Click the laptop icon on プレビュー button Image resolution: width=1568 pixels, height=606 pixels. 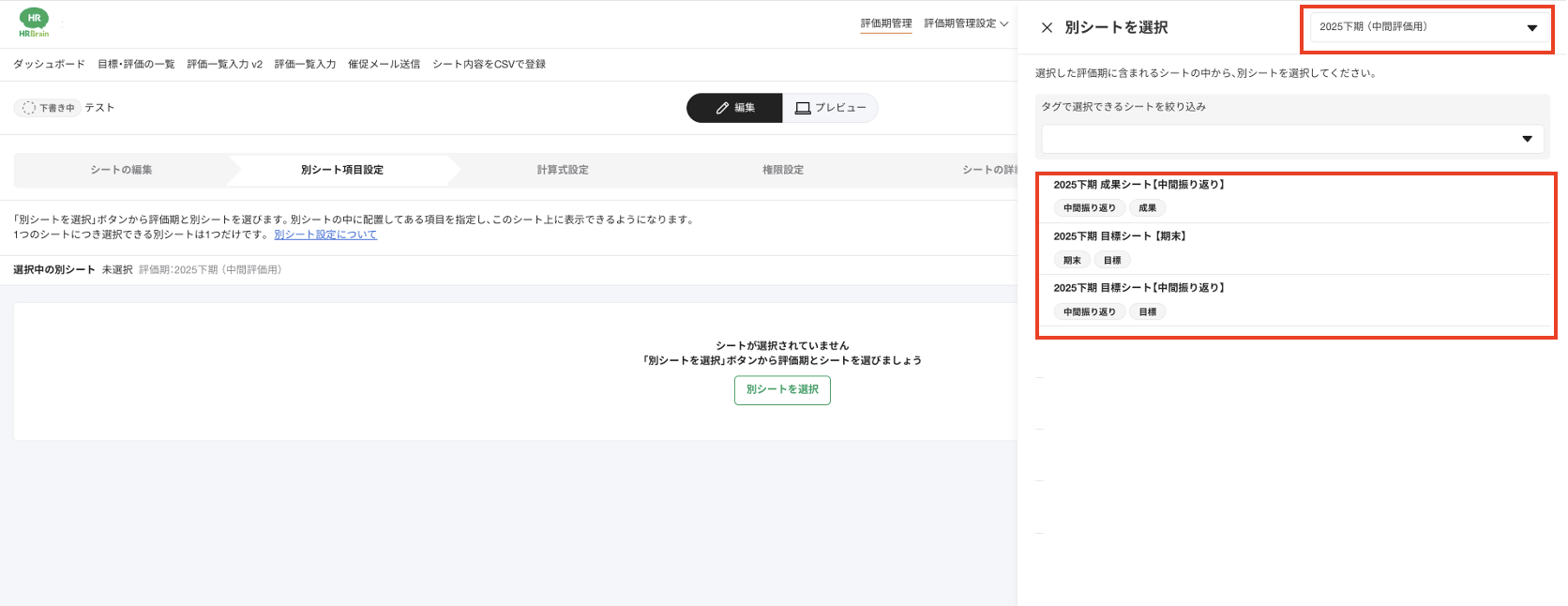click(x=803, y=108)
